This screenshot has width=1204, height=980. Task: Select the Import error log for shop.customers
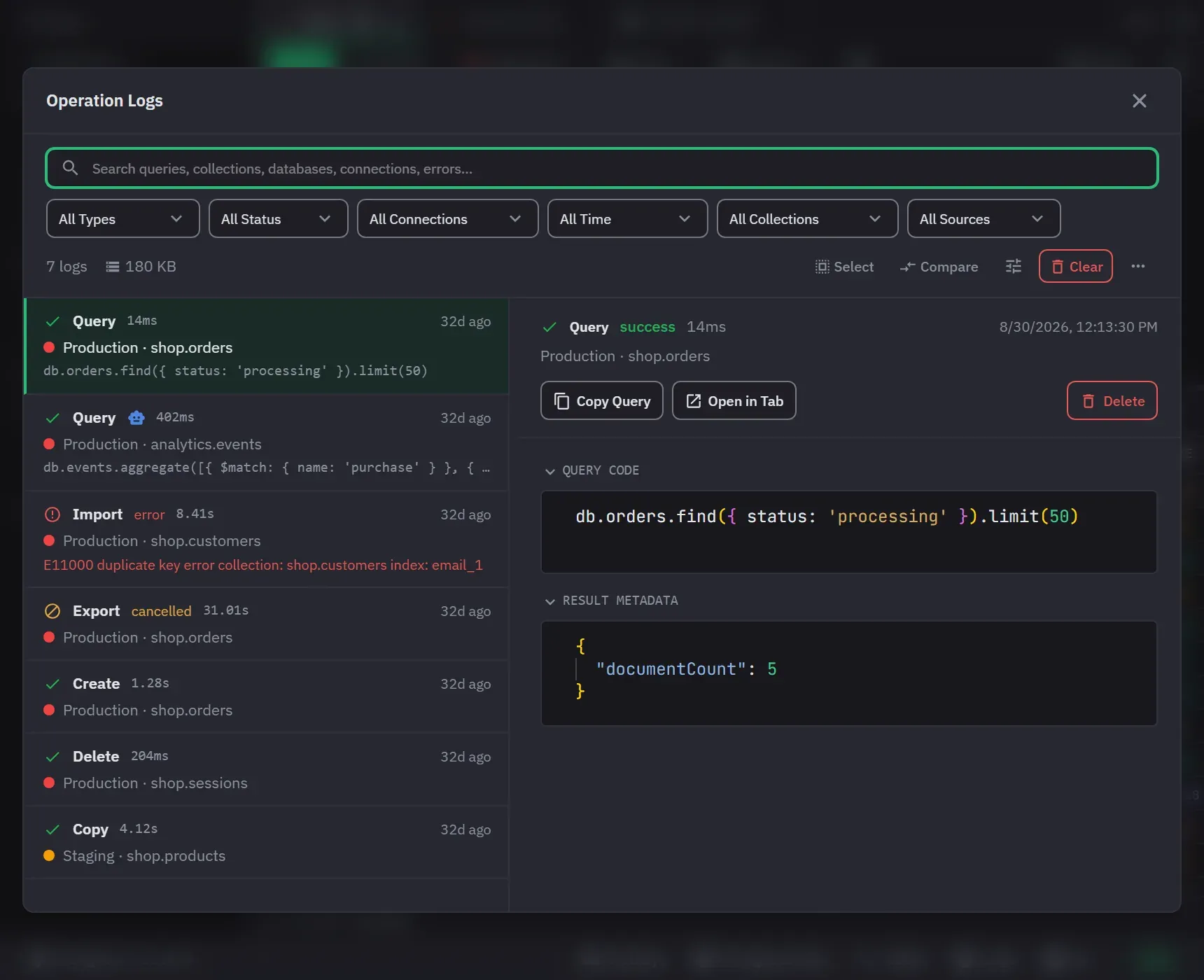[267, 539]
